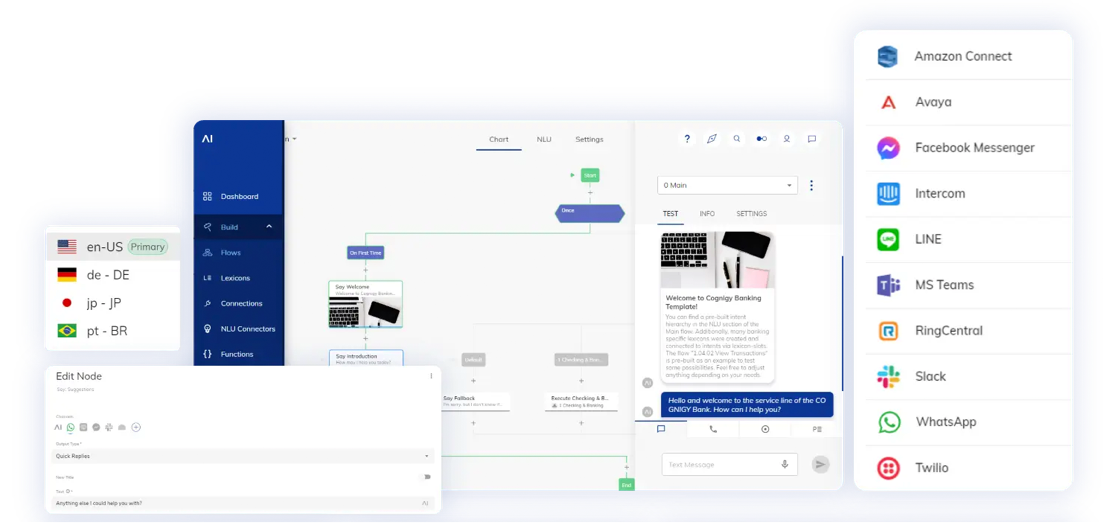Screen dimensions: 1114x523
Task: Open search via magnifier icon in header
Action: point(737,139)
